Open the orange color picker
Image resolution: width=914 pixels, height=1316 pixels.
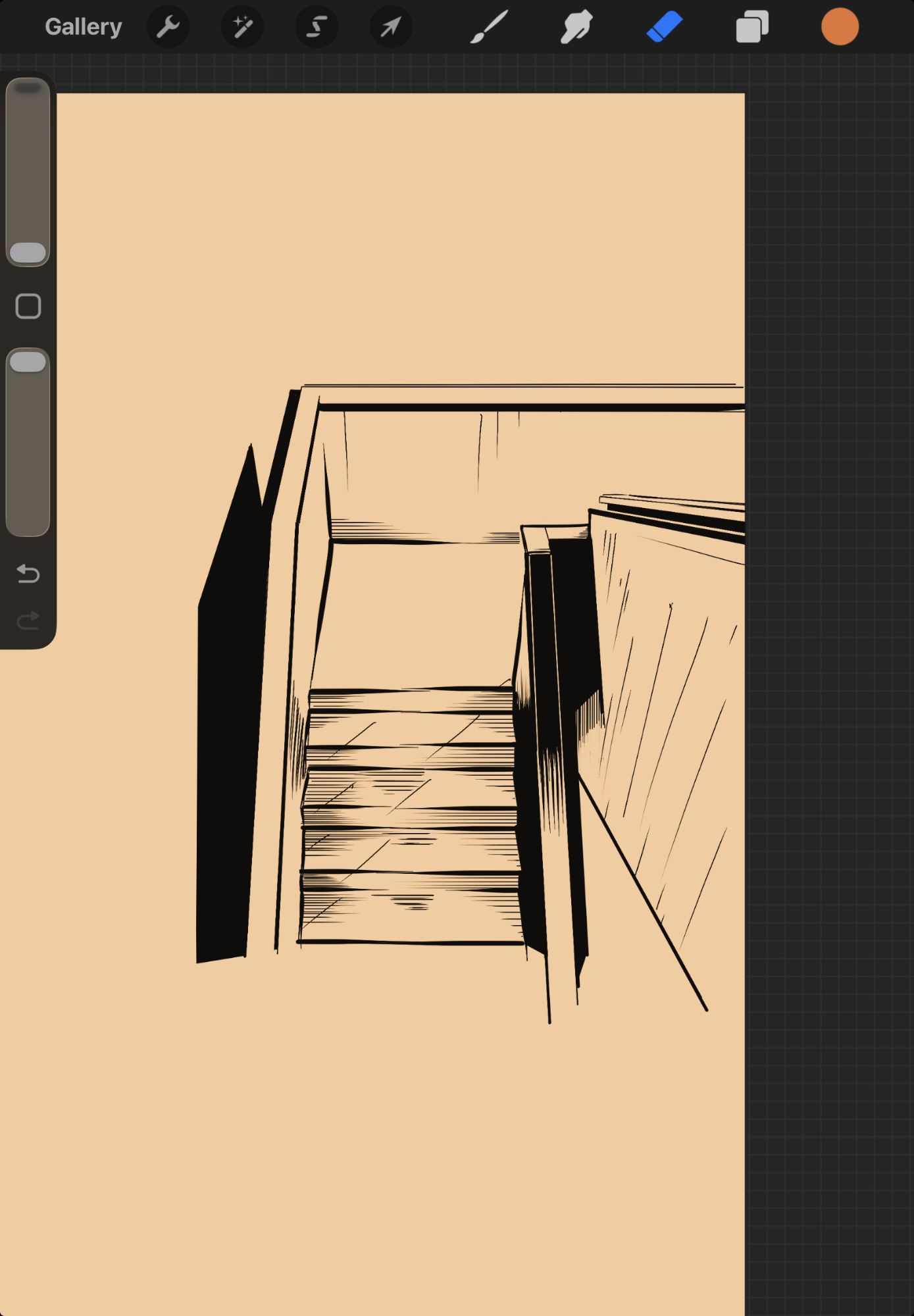pyautogui.click(x=840, y=27)
